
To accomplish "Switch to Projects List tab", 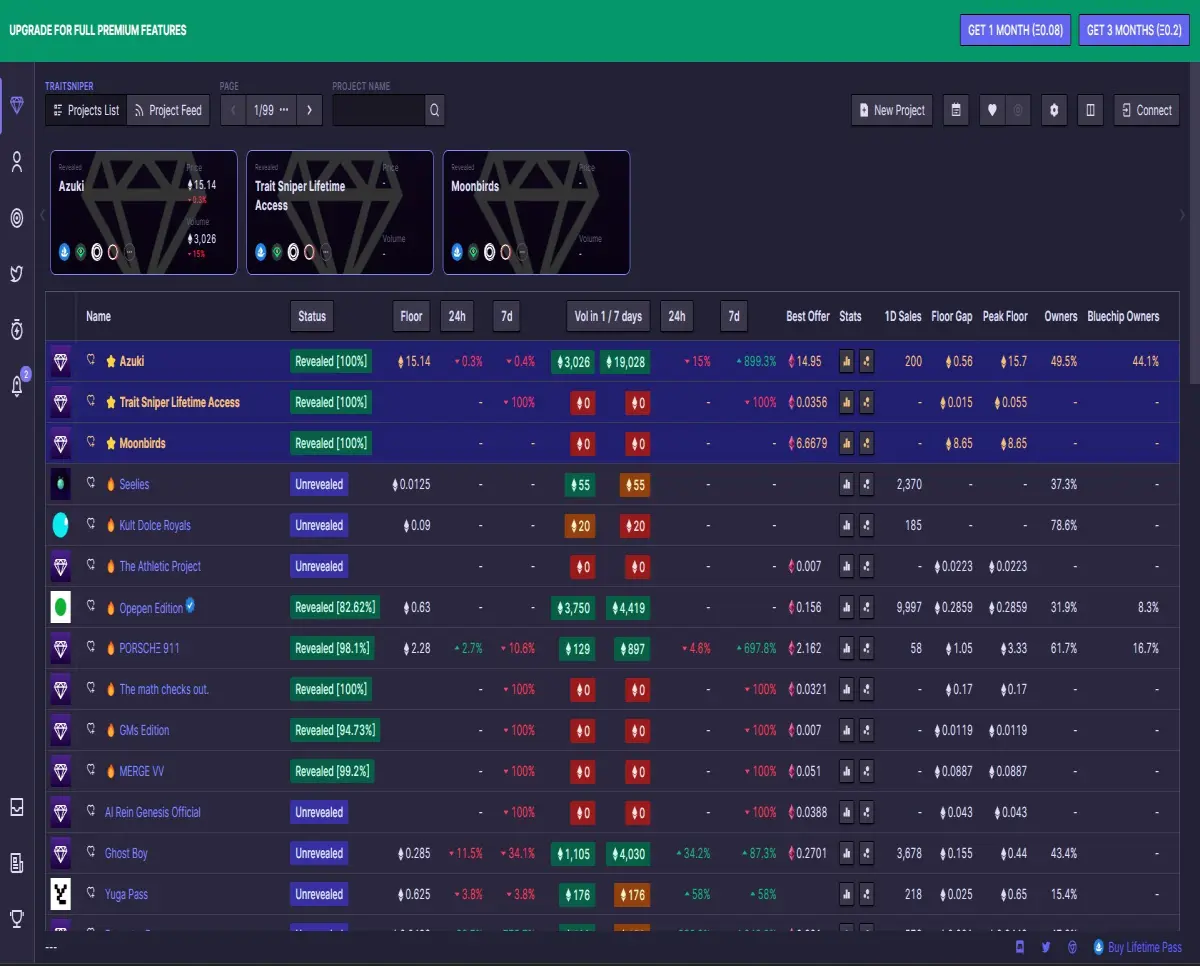I will [x=86, y=110].
